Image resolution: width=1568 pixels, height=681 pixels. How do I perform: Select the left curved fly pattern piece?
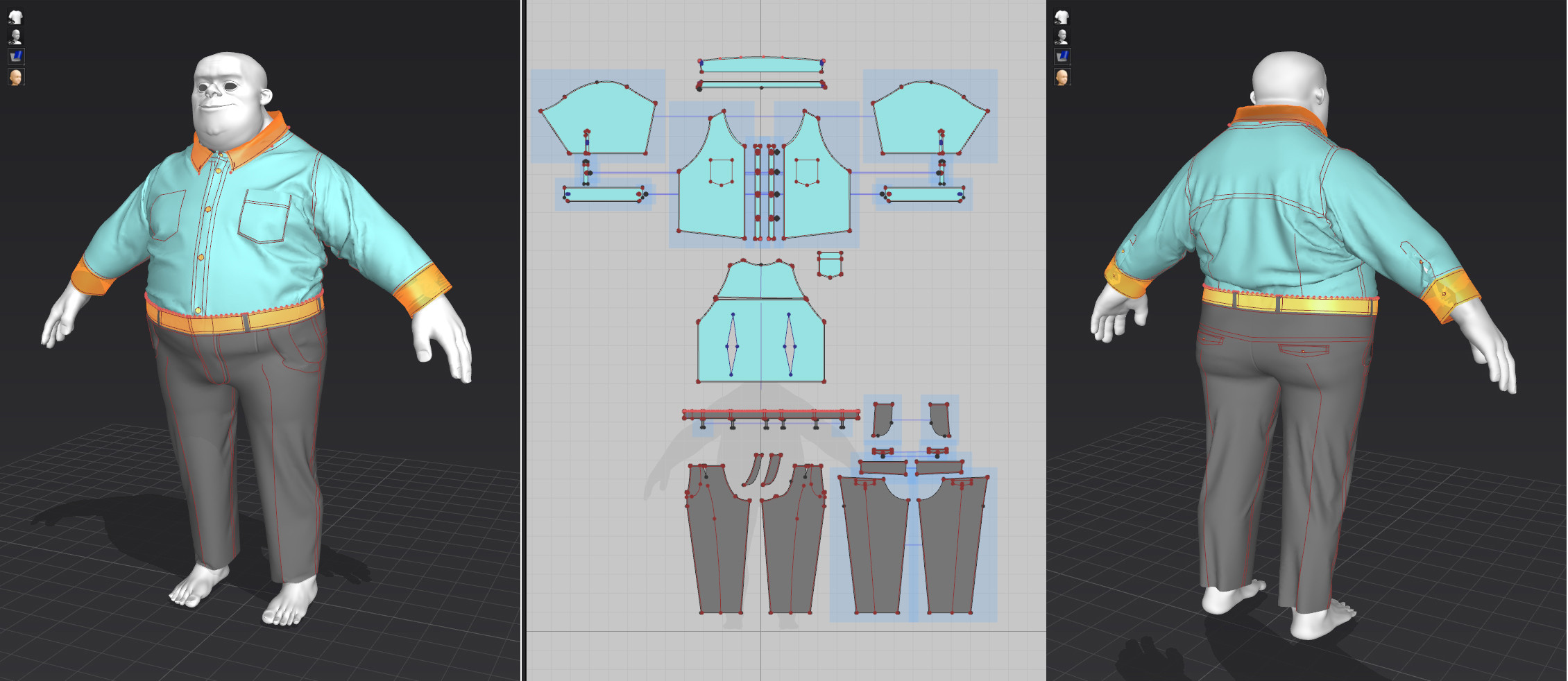(753, 469)
